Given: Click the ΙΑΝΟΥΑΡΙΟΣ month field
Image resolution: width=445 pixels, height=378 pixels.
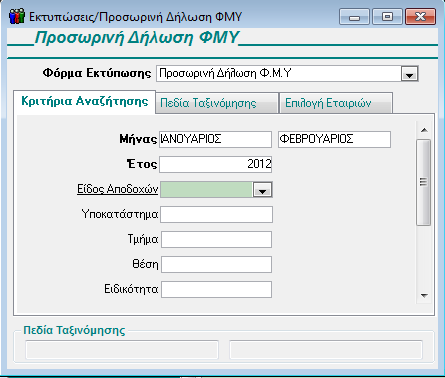Looking at the screenshot, I should click(x=215, y=139).
